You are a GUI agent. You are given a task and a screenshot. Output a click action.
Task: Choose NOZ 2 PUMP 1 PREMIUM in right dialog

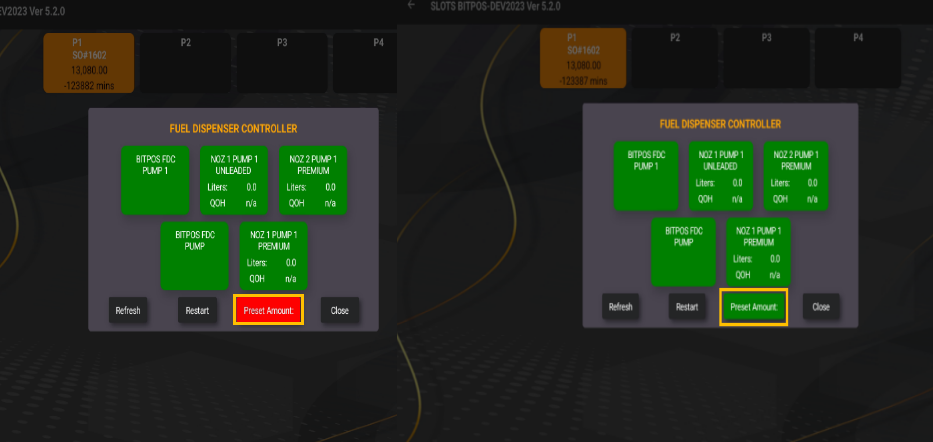tap(797, 176)
